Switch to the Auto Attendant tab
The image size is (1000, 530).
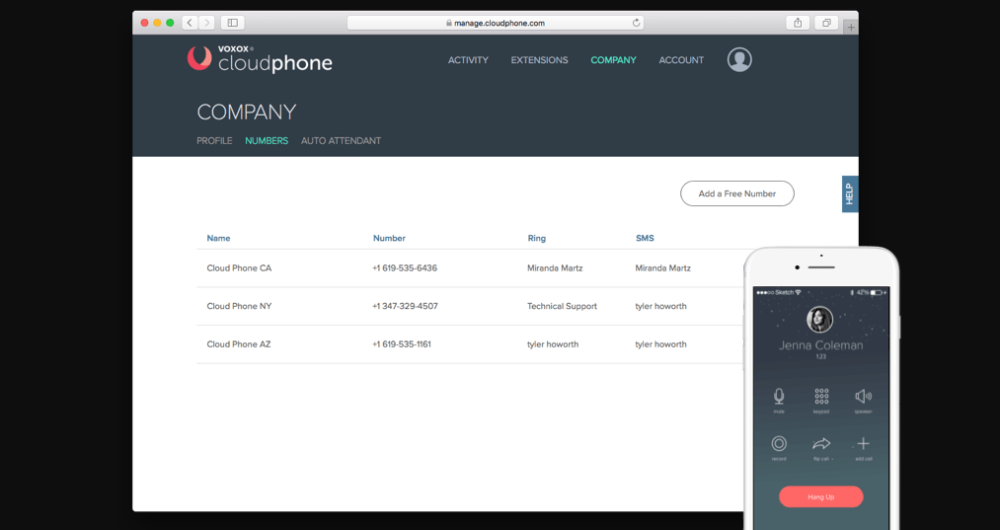coord(341,141)
